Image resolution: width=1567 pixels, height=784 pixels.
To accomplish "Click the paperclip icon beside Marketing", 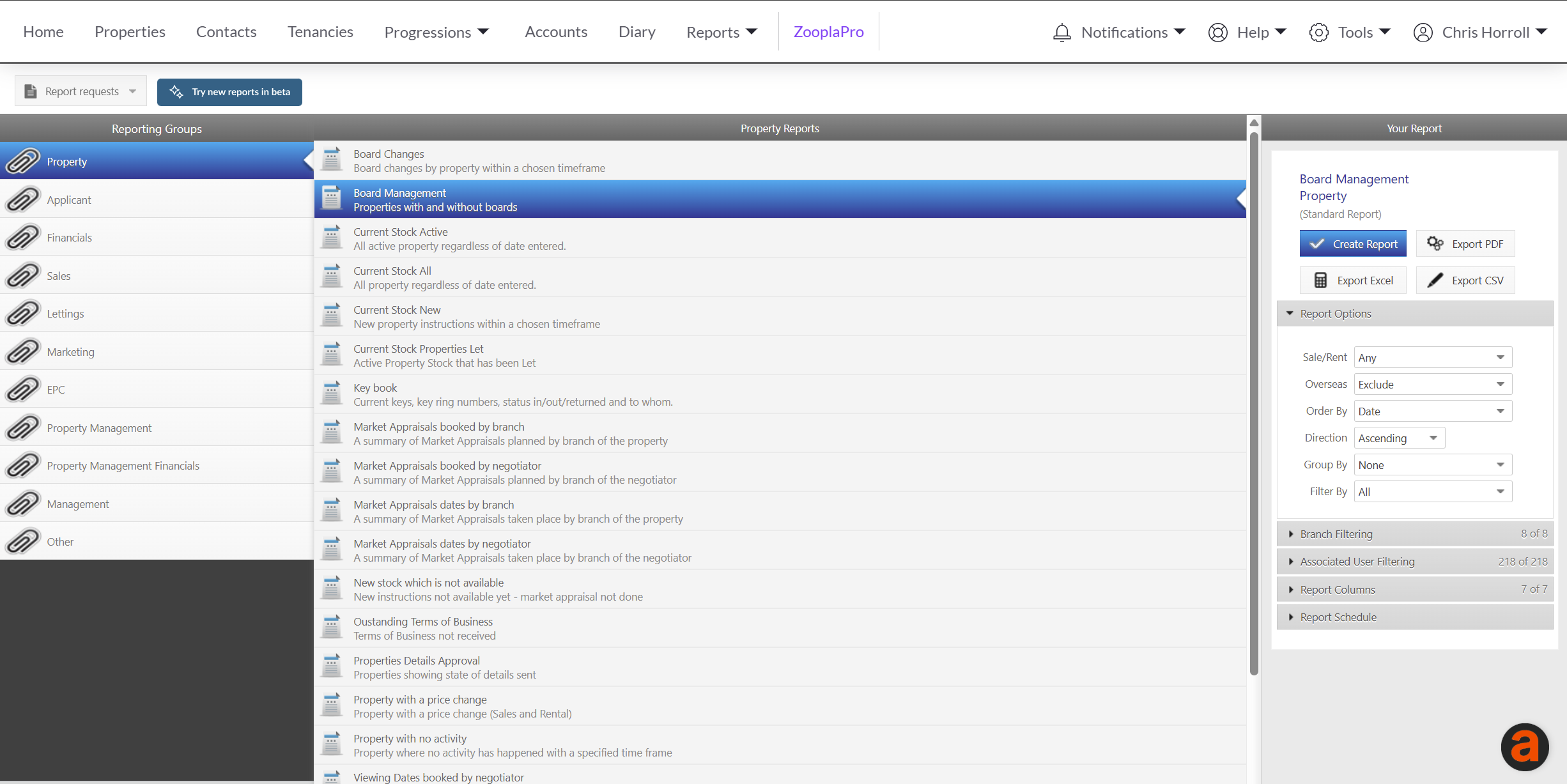I will (x=23, y=352).
